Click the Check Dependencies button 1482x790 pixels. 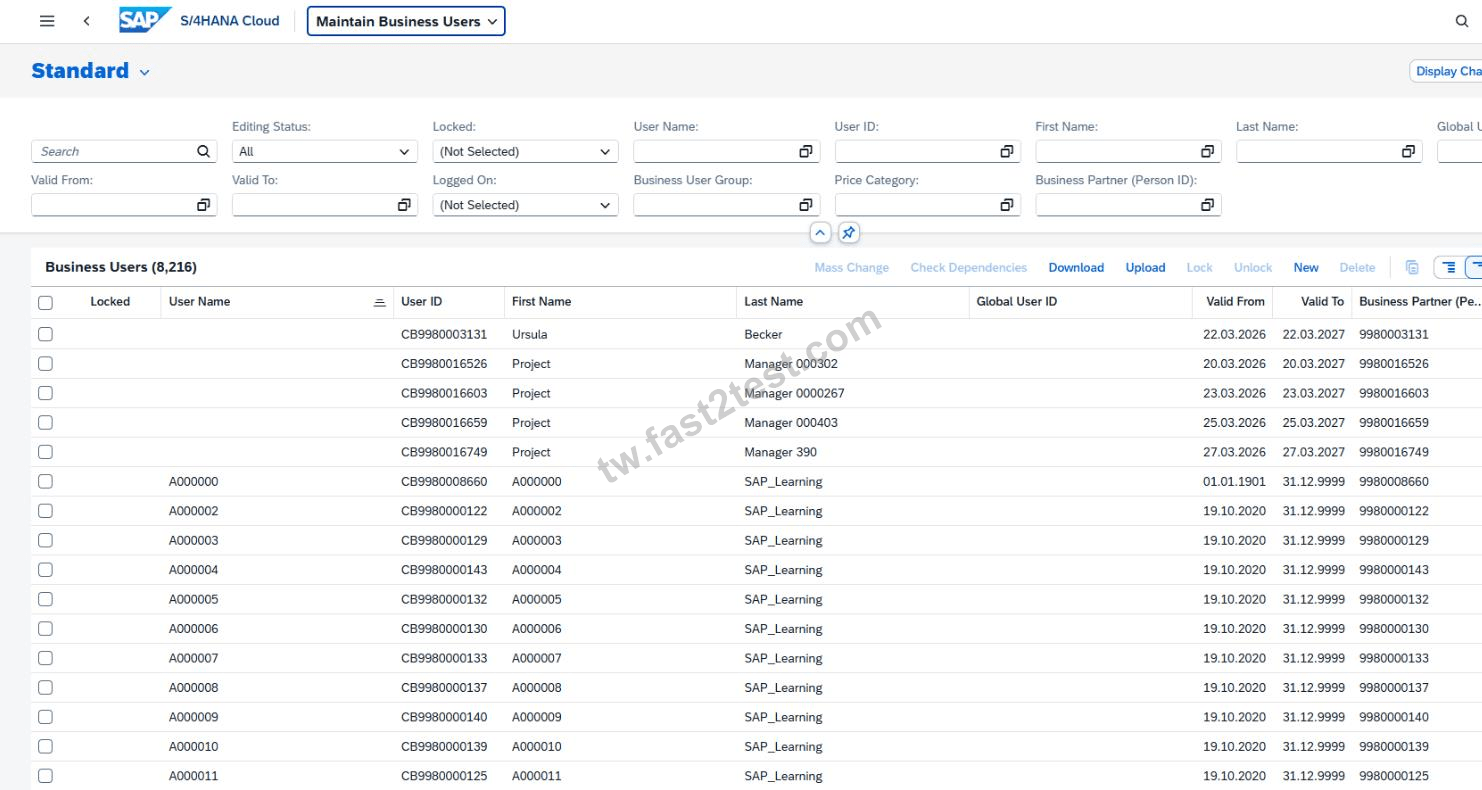coord(968,268)
